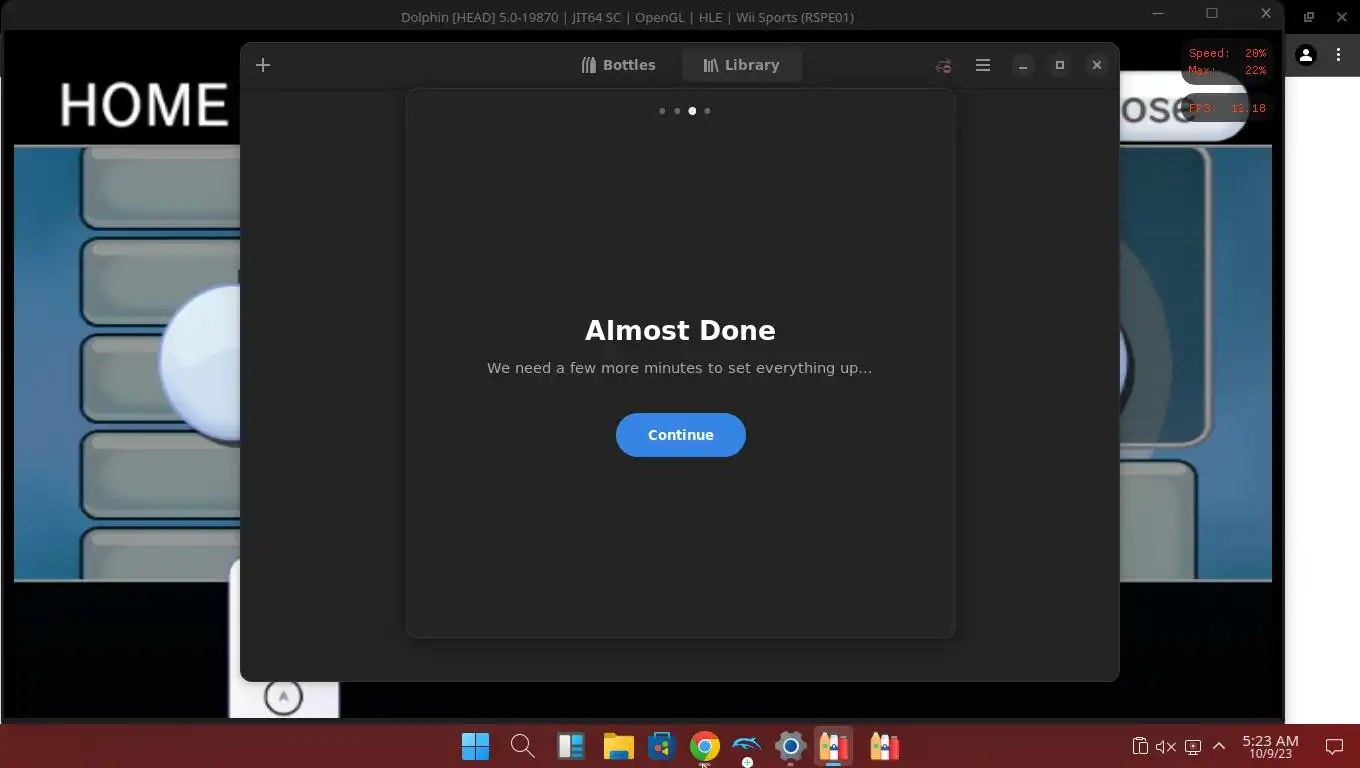Screen dimensions: 1360x768
Task: Click the muted volume tray icon
Action: click(1165, 746)
